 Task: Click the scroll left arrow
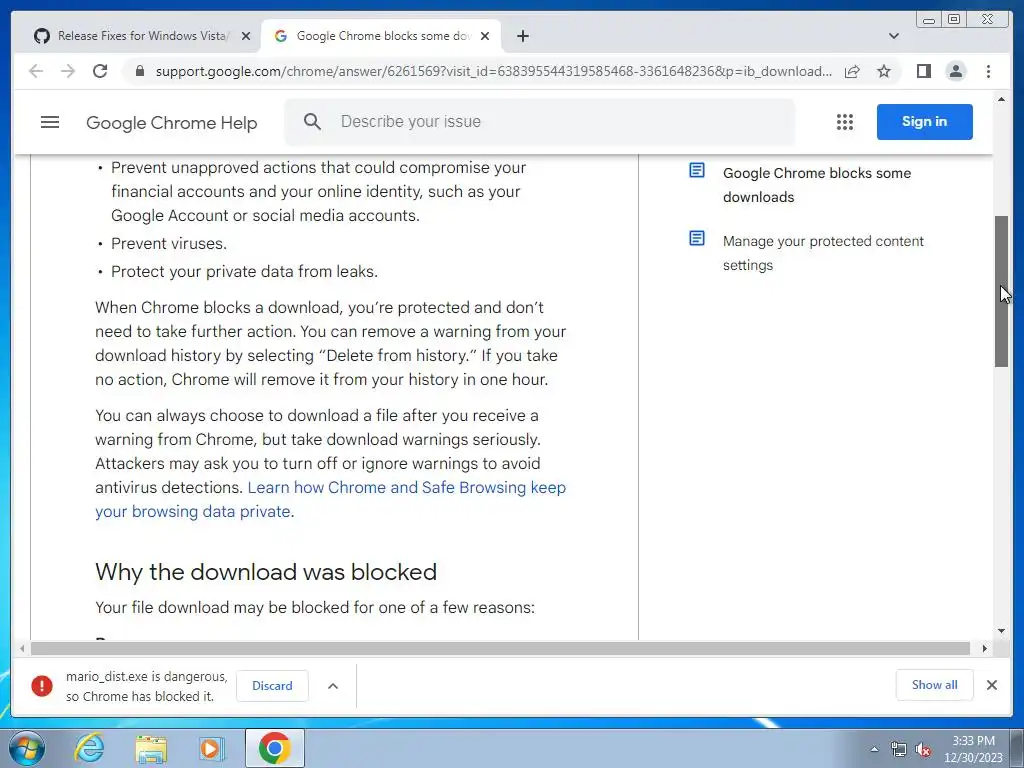tap(22, 648)
